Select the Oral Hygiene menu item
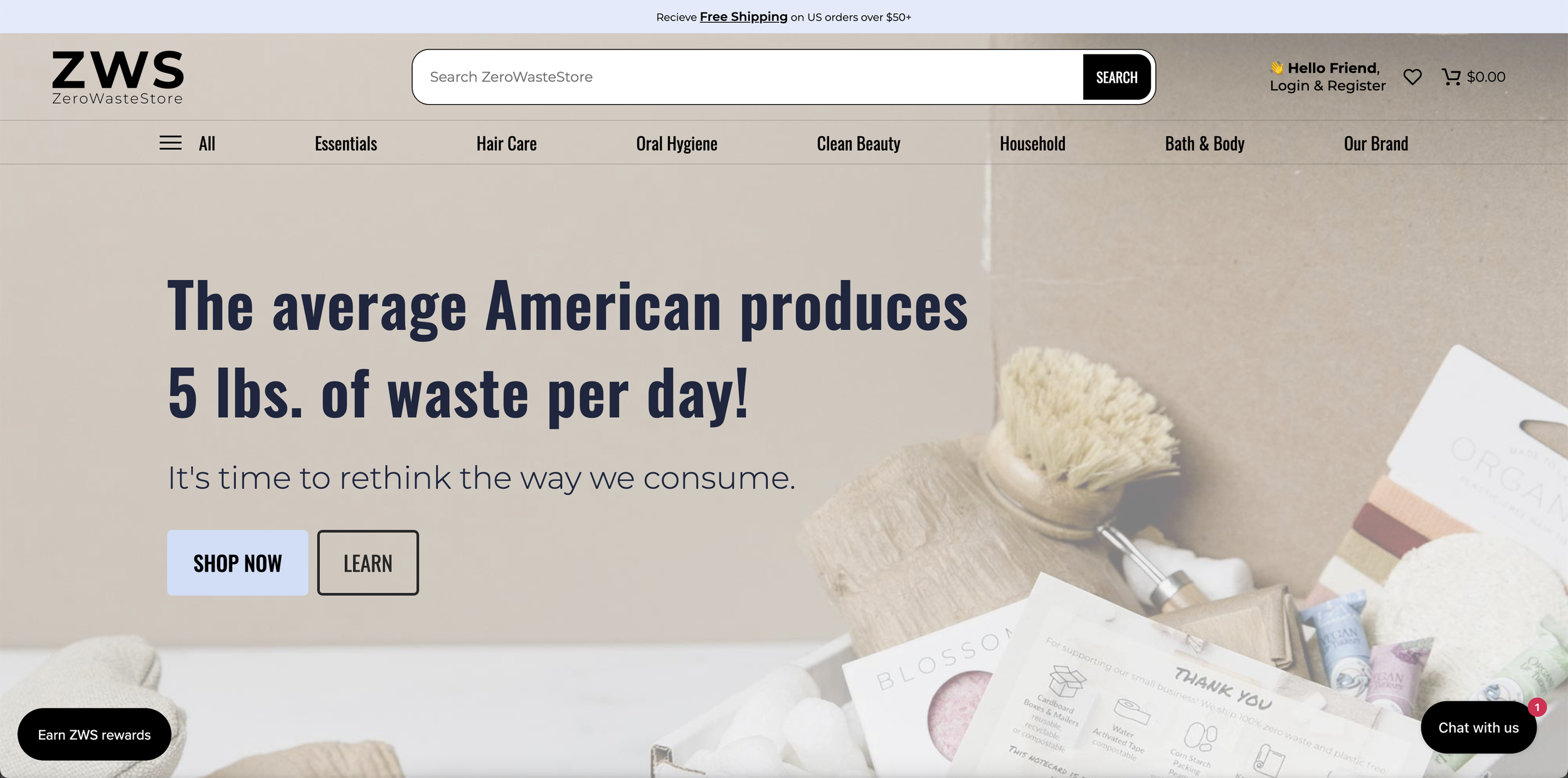The height and width of the screenshot is (778, 1568). click(676, 144)
